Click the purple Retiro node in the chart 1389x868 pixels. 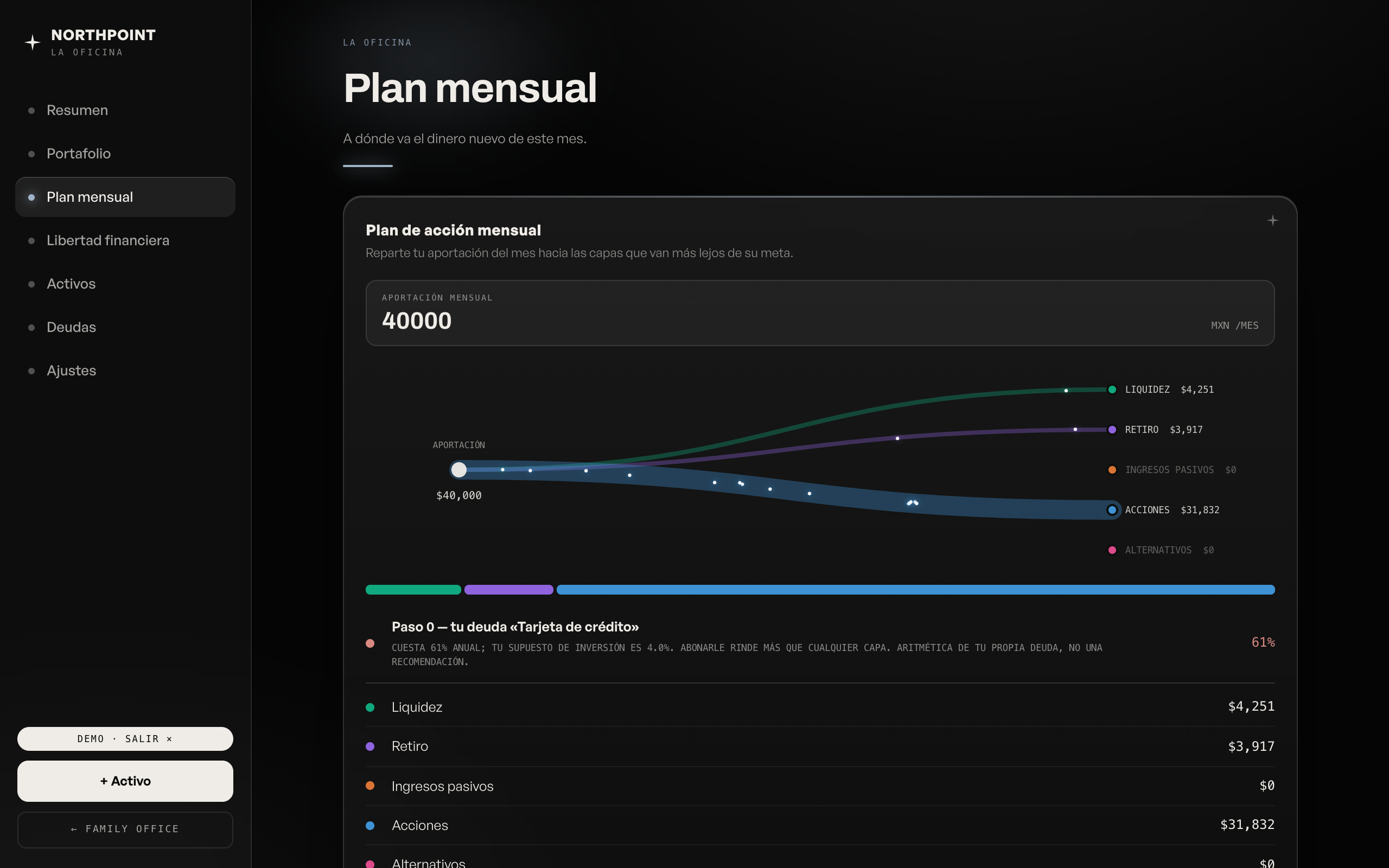[x=1112, y=430]
